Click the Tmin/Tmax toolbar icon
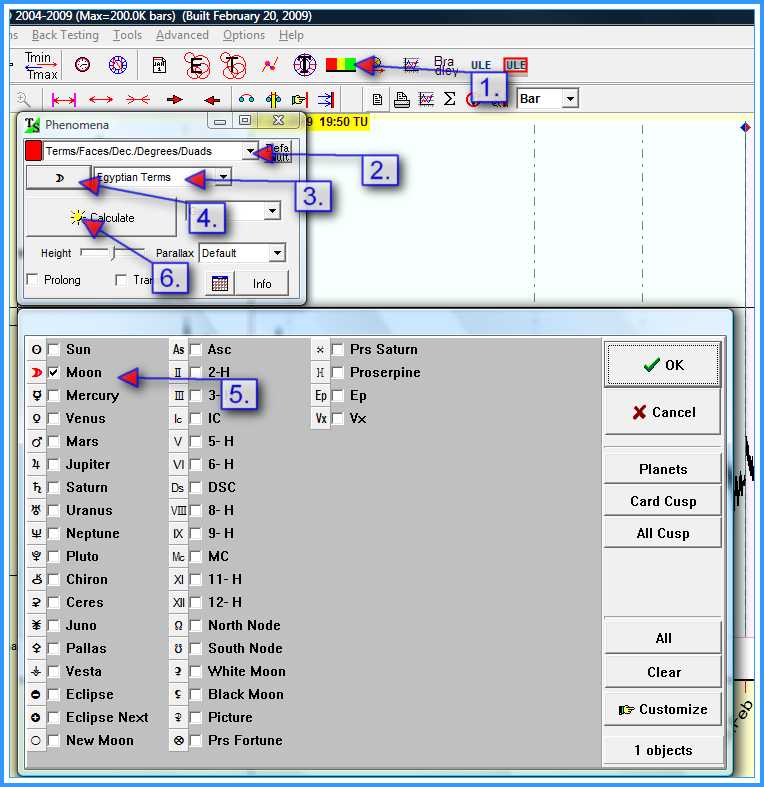 tap(41, 65)
